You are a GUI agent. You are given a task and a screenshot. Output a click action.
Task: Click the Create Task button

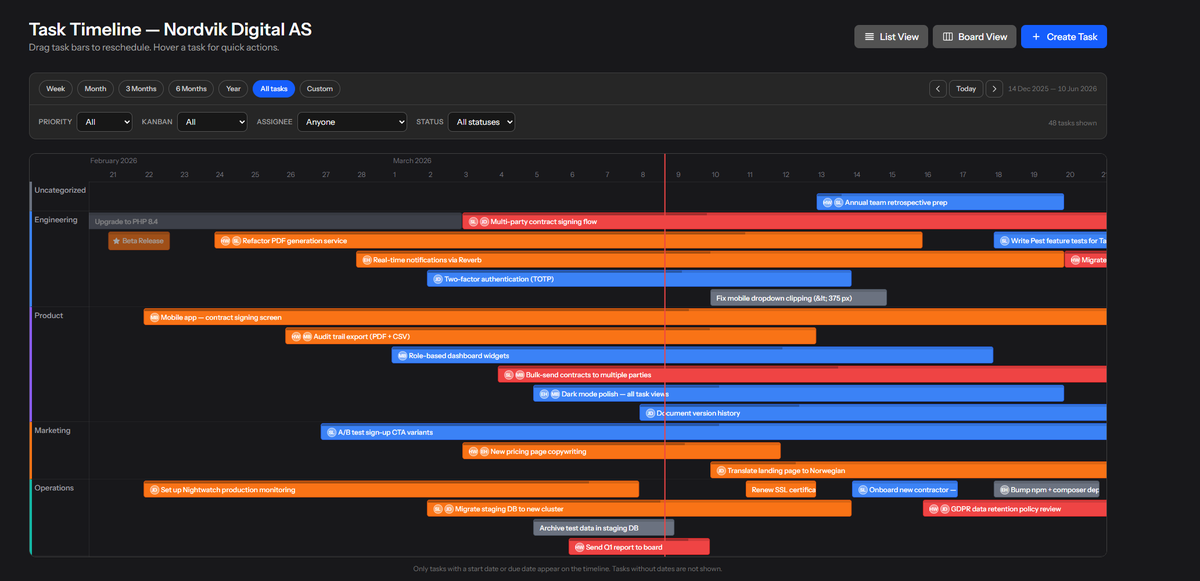[x=1064, y=37]
